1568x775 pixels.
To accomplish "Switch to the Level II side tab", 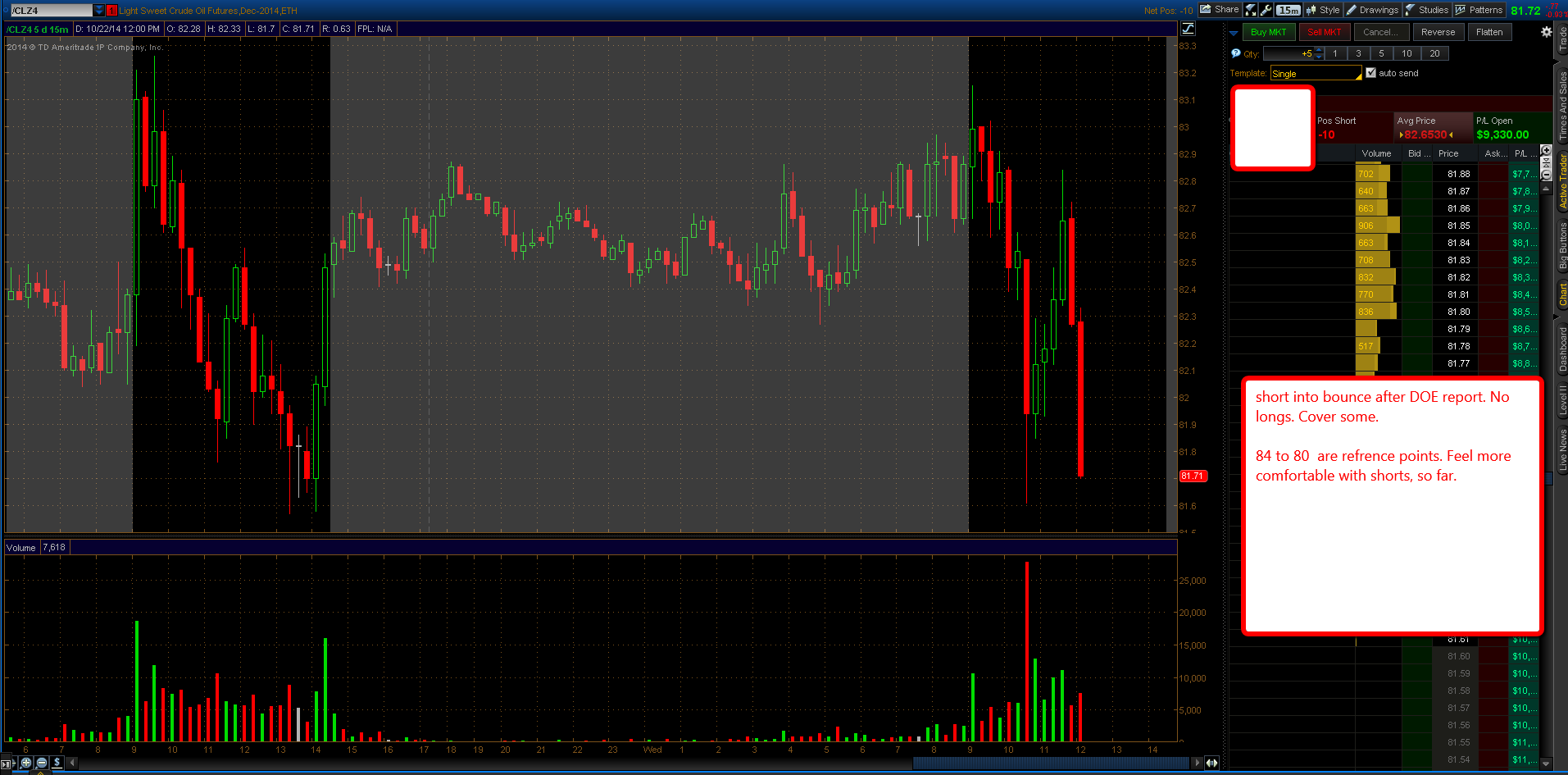I will (x=1561, y=399).
